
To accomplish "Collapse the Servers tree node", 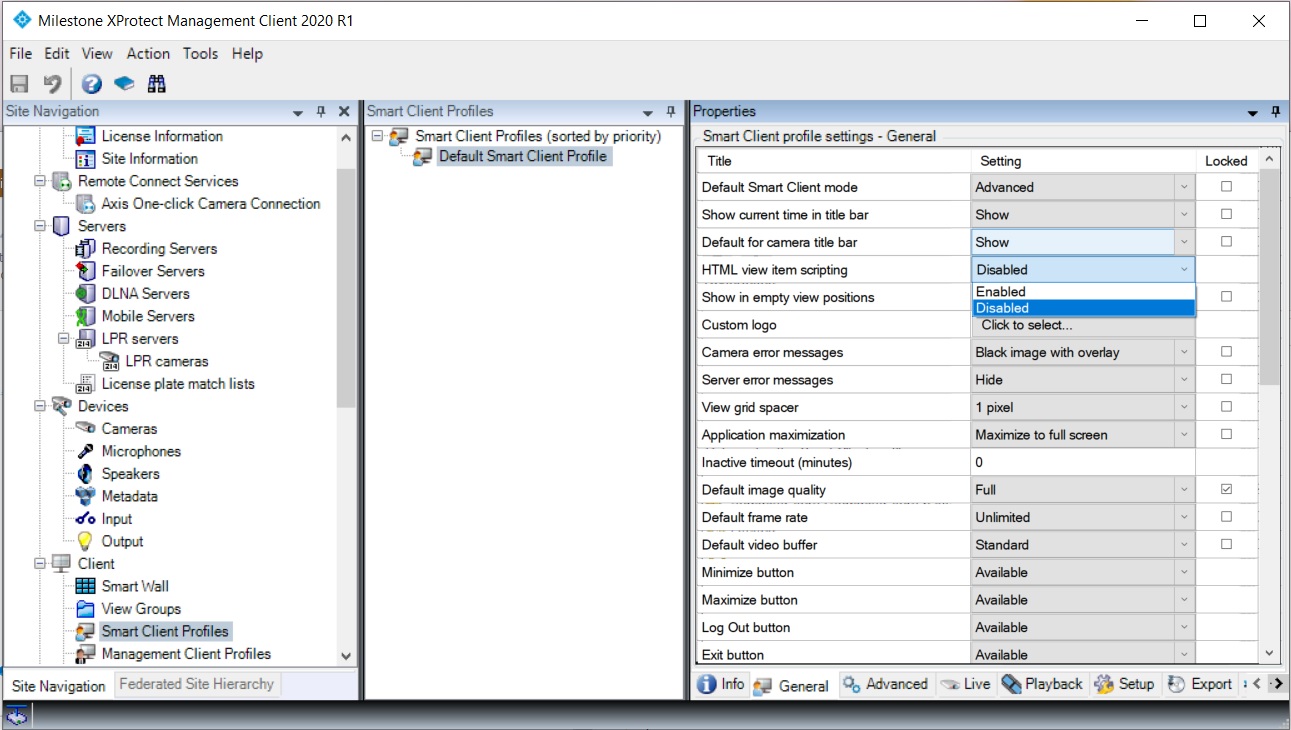I will (x=40, y=226).
